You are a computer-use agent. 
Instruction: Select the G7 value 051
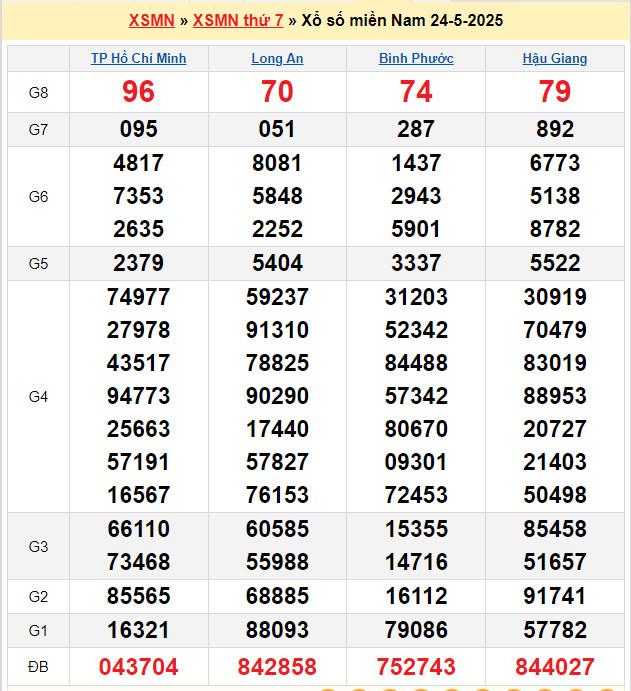pyautogui.click(x=277, y=129)
